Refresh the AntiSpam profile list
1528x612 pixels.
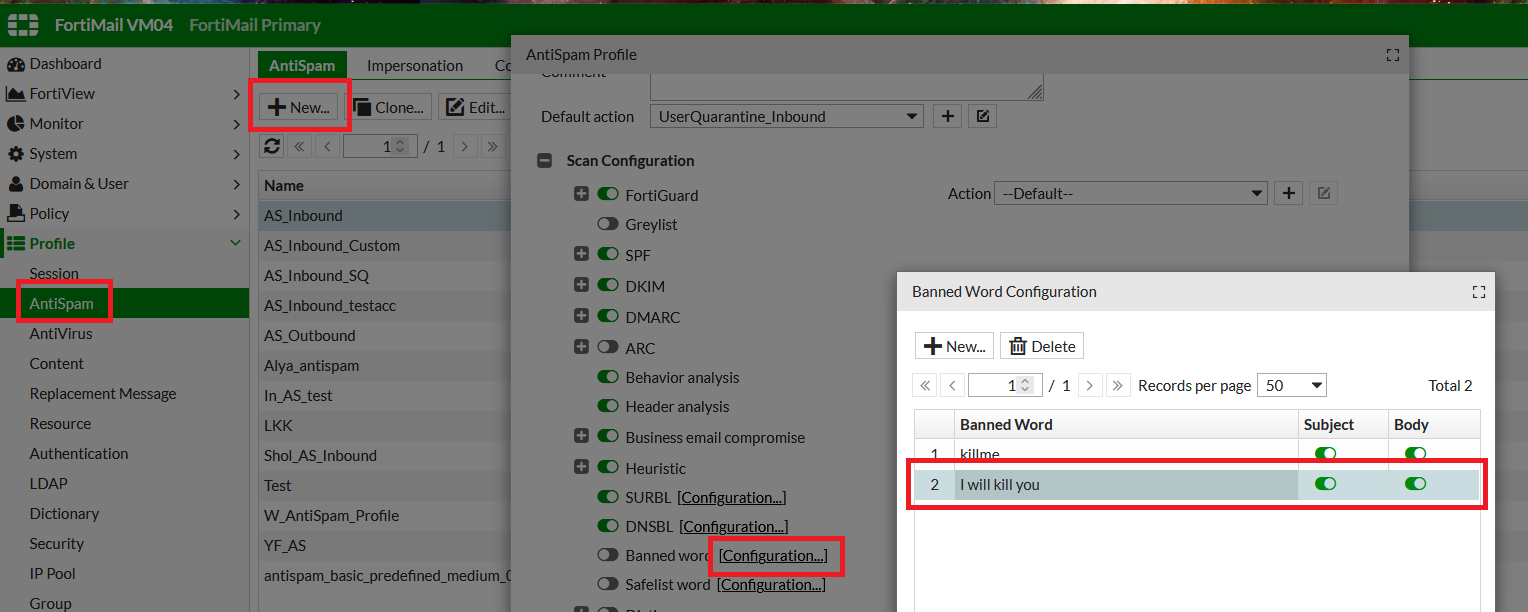click(x=272, y=146)
